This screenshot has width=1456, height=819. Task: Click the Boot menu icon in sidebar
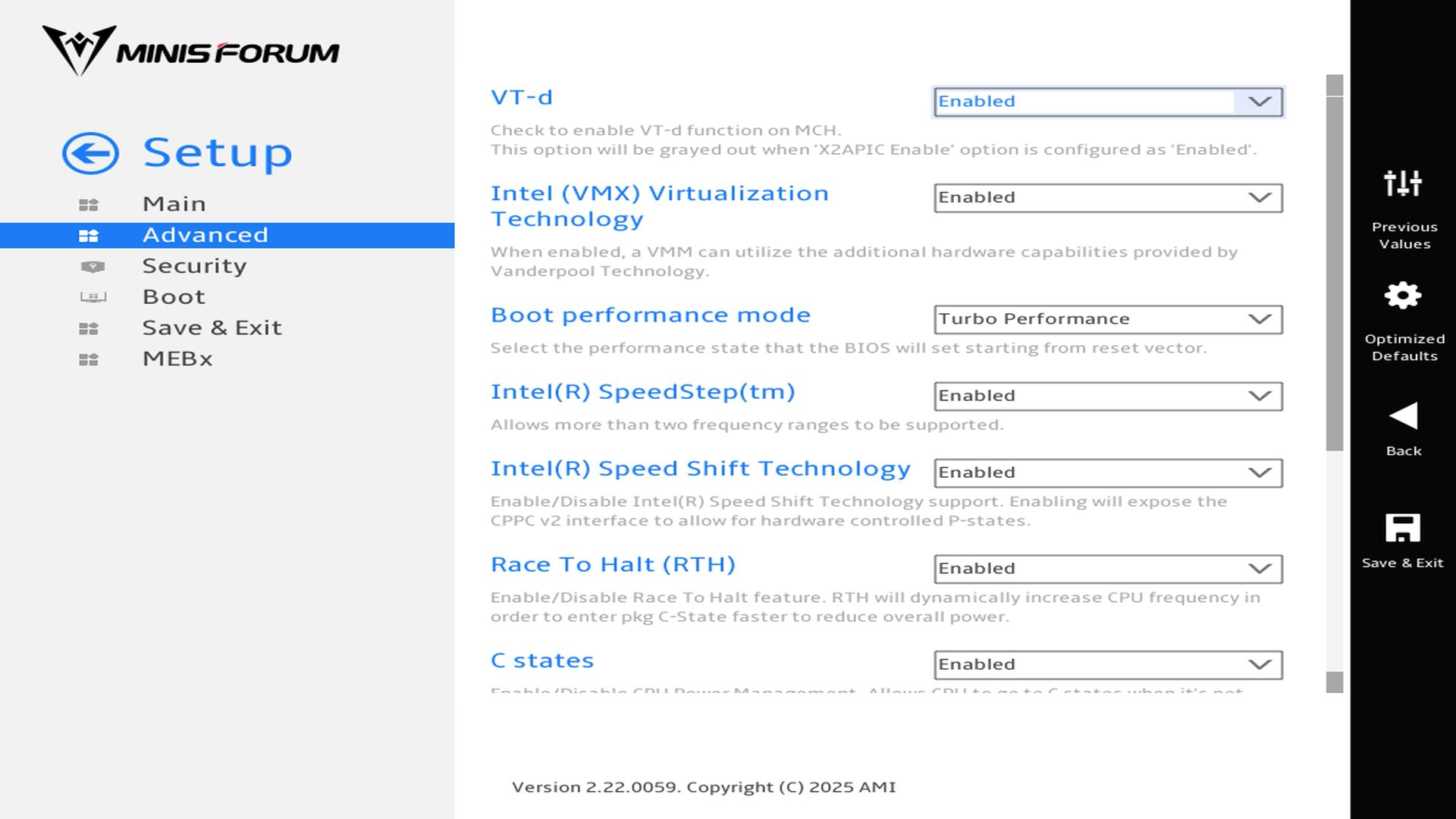click(x=93, y=297)
